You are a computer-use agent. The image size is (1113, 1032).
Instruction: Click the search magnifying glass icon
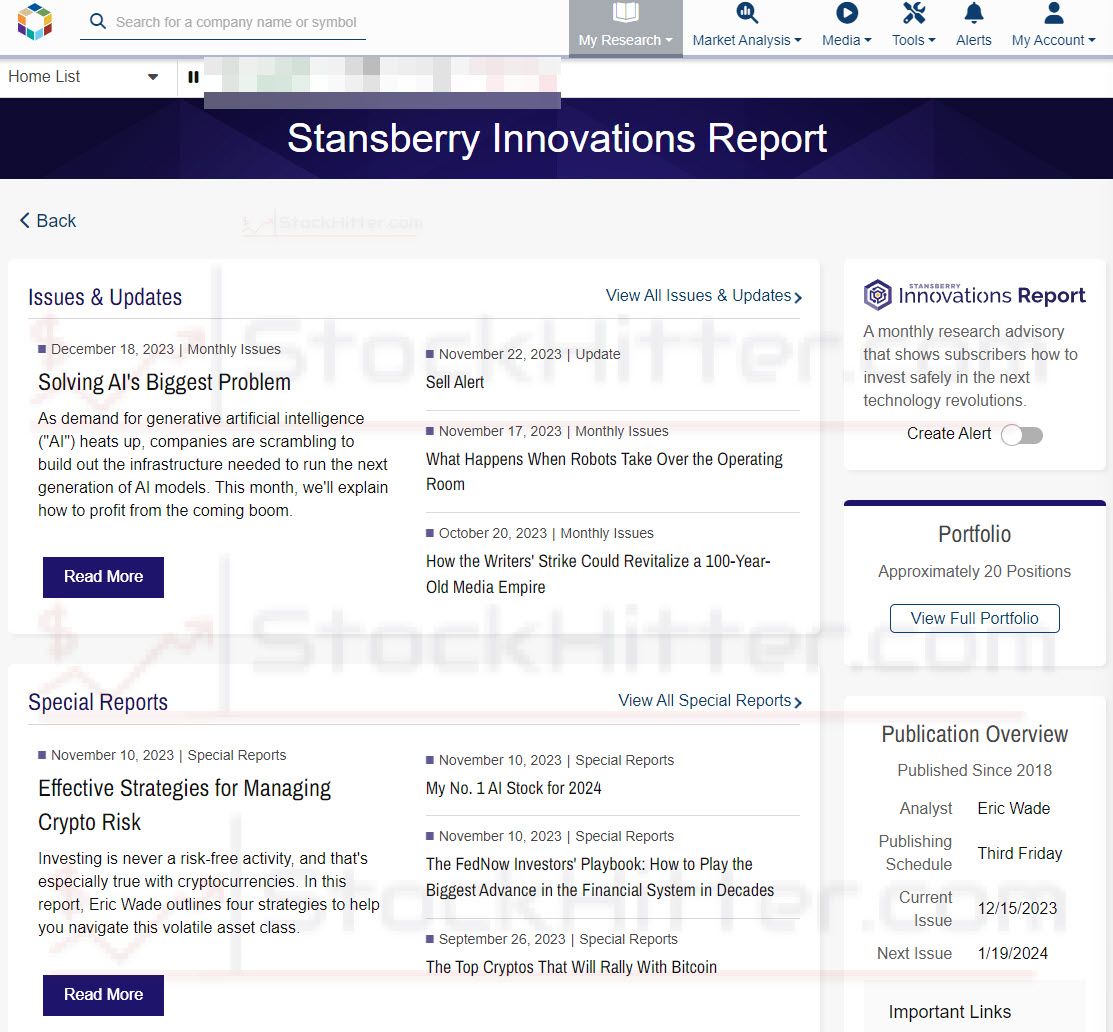97,21
